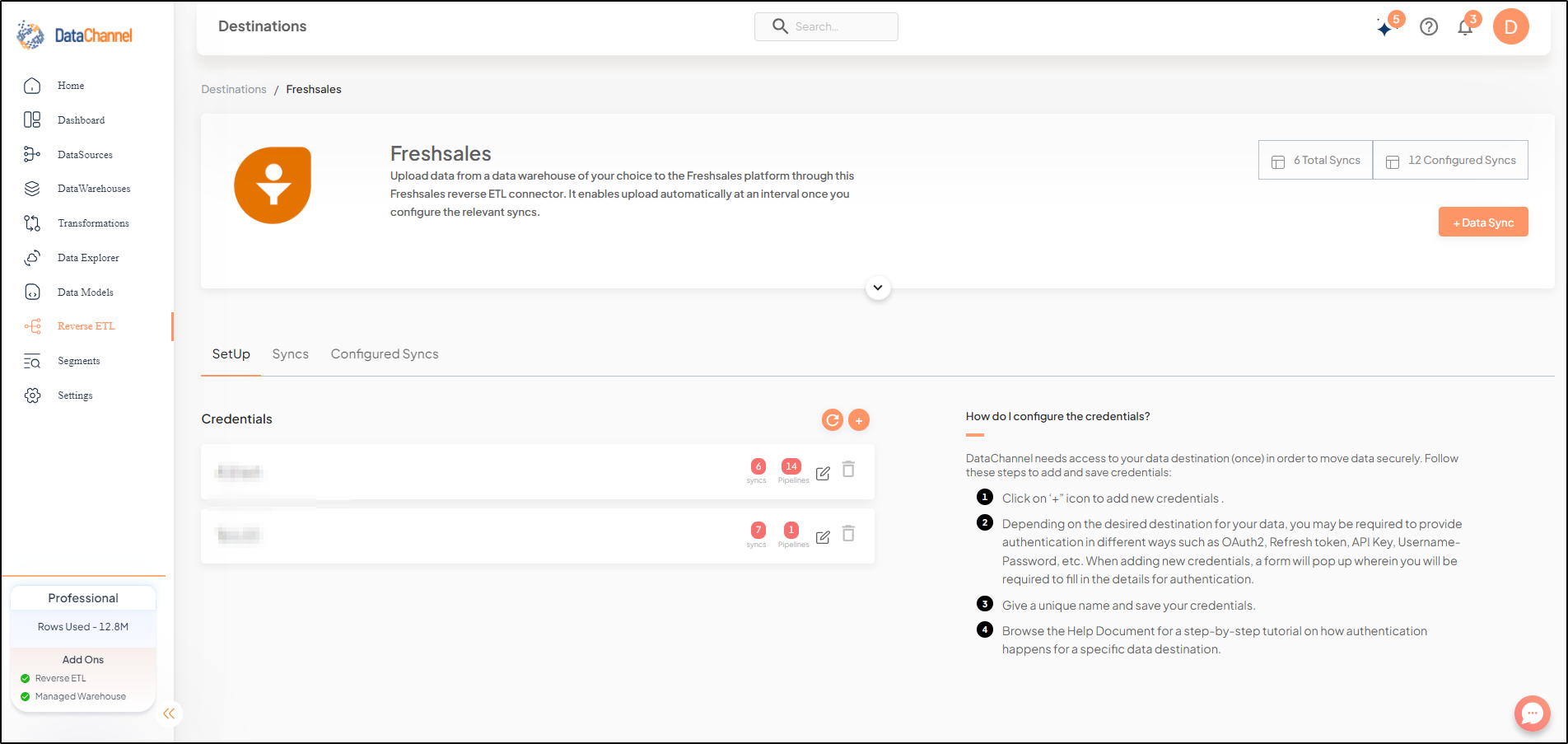Click the DataChannel logo
Screen dimensions: 1568x744
[74, 35]
